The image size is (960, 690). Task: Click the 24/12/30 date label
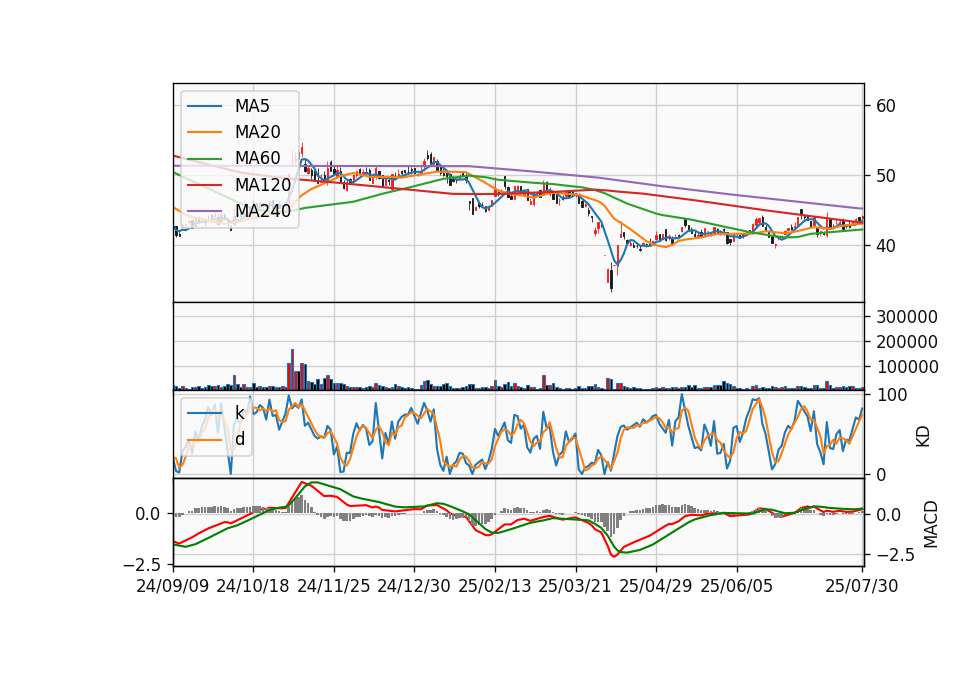pyautogui.click(x=414, y=586)
